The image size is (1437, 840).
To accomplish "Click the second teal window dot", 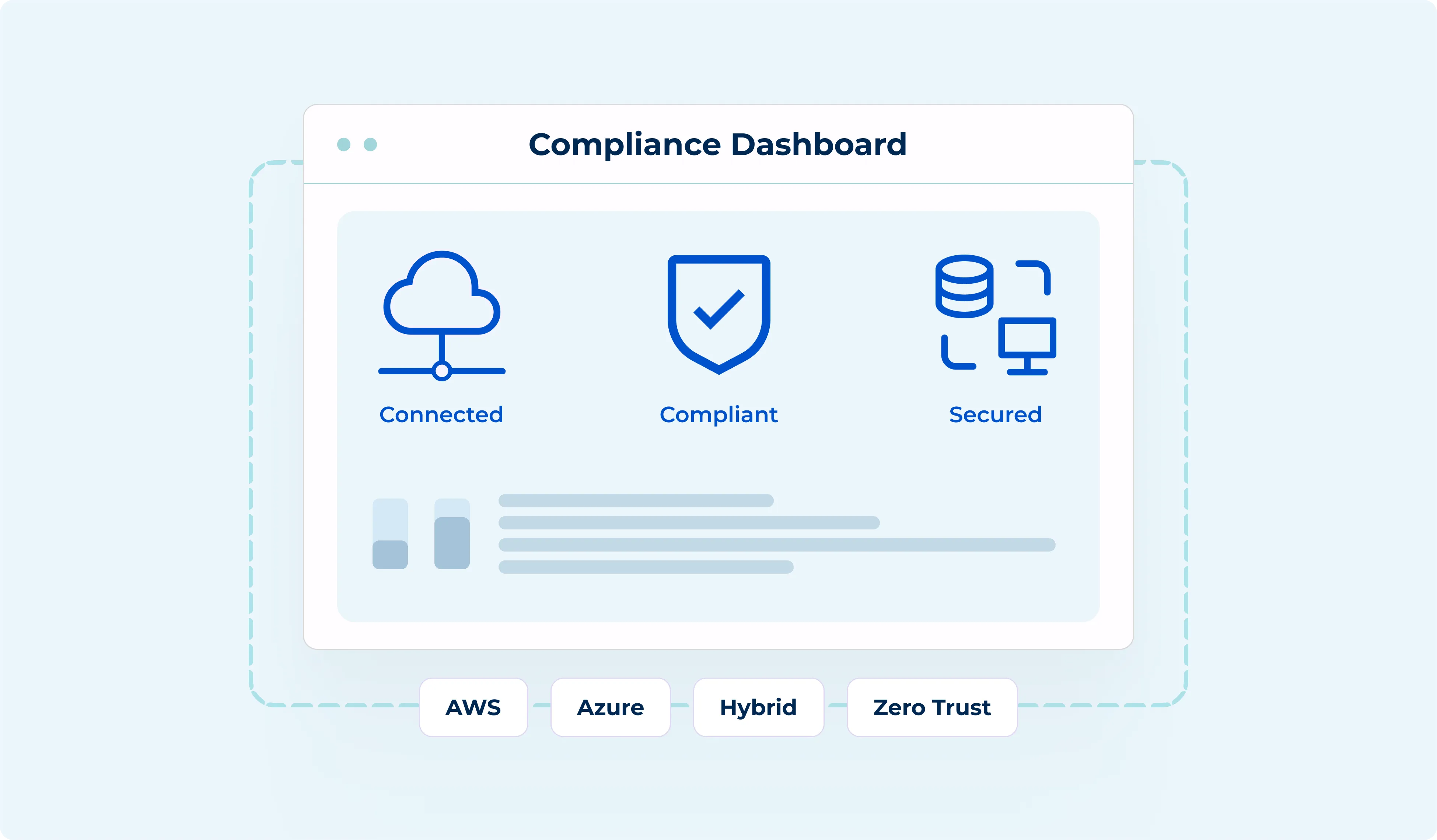I will [x=370, y=144].
